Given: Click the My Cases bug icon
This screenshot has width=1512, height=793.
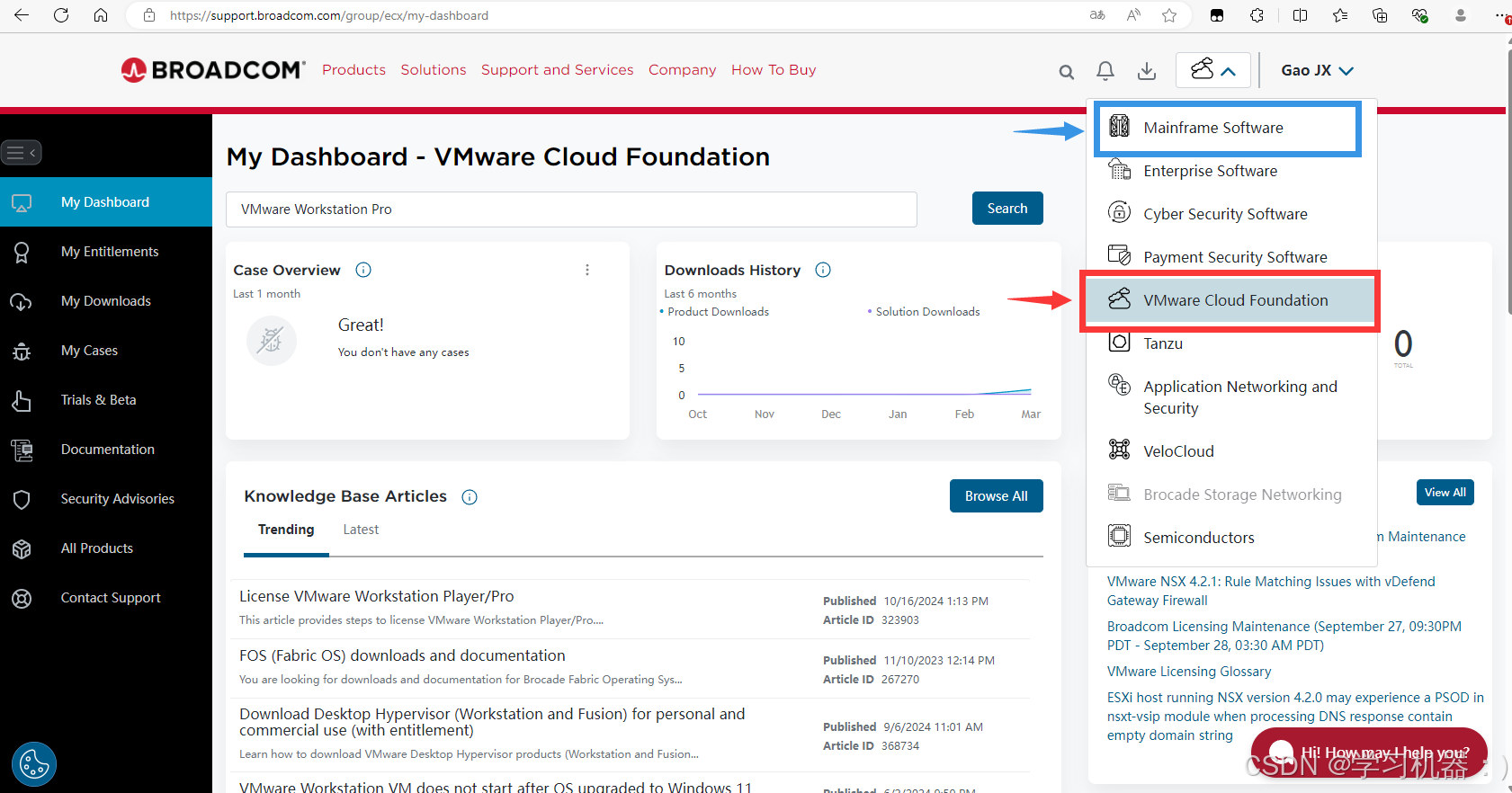Looking at the screenshot, I should [x=22, y=352].
